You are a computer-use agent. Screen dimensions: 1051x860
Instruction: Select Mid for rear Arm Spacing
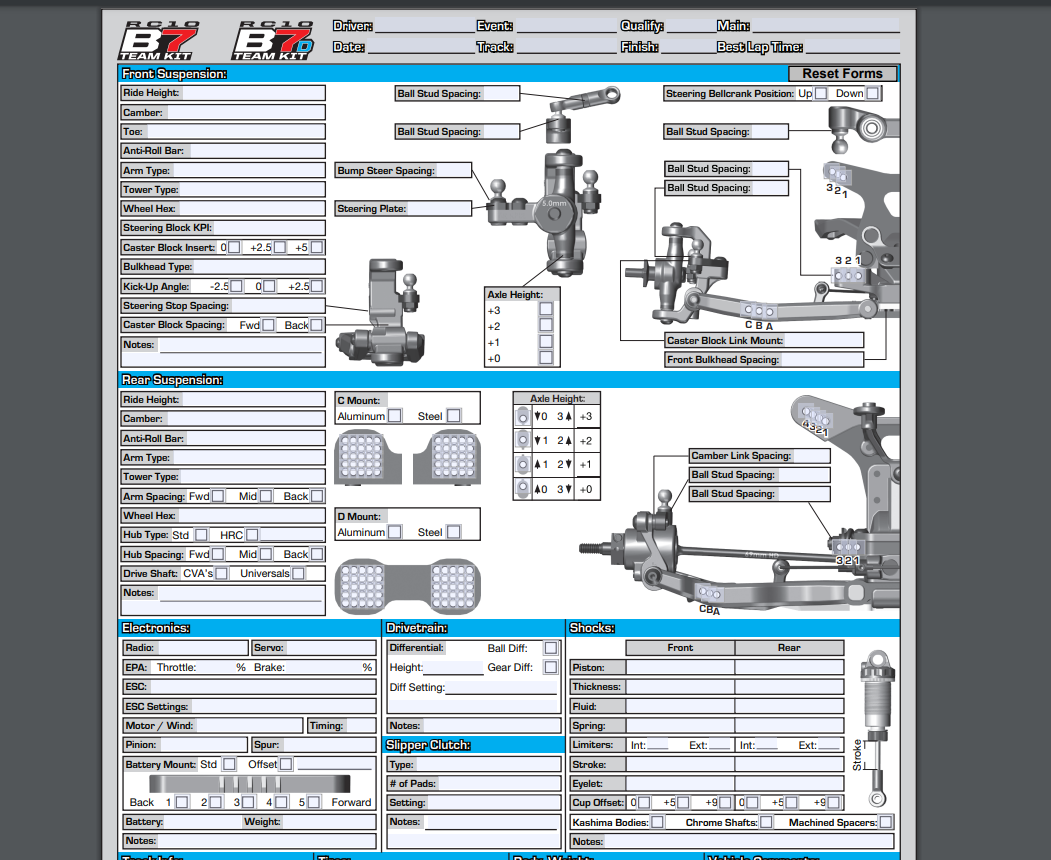coord(266,496)
